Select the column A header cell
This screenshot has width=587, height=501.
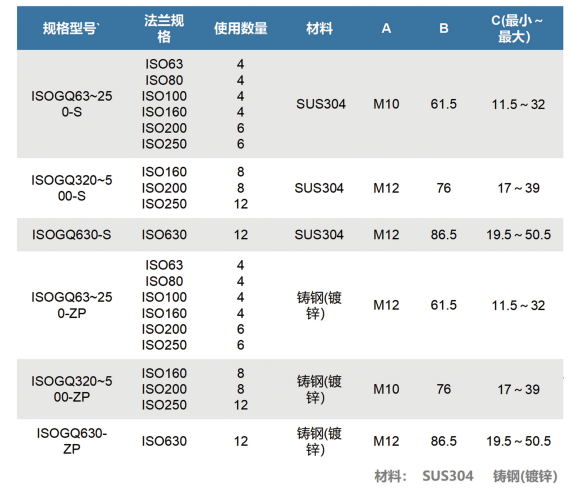point(386,28)
